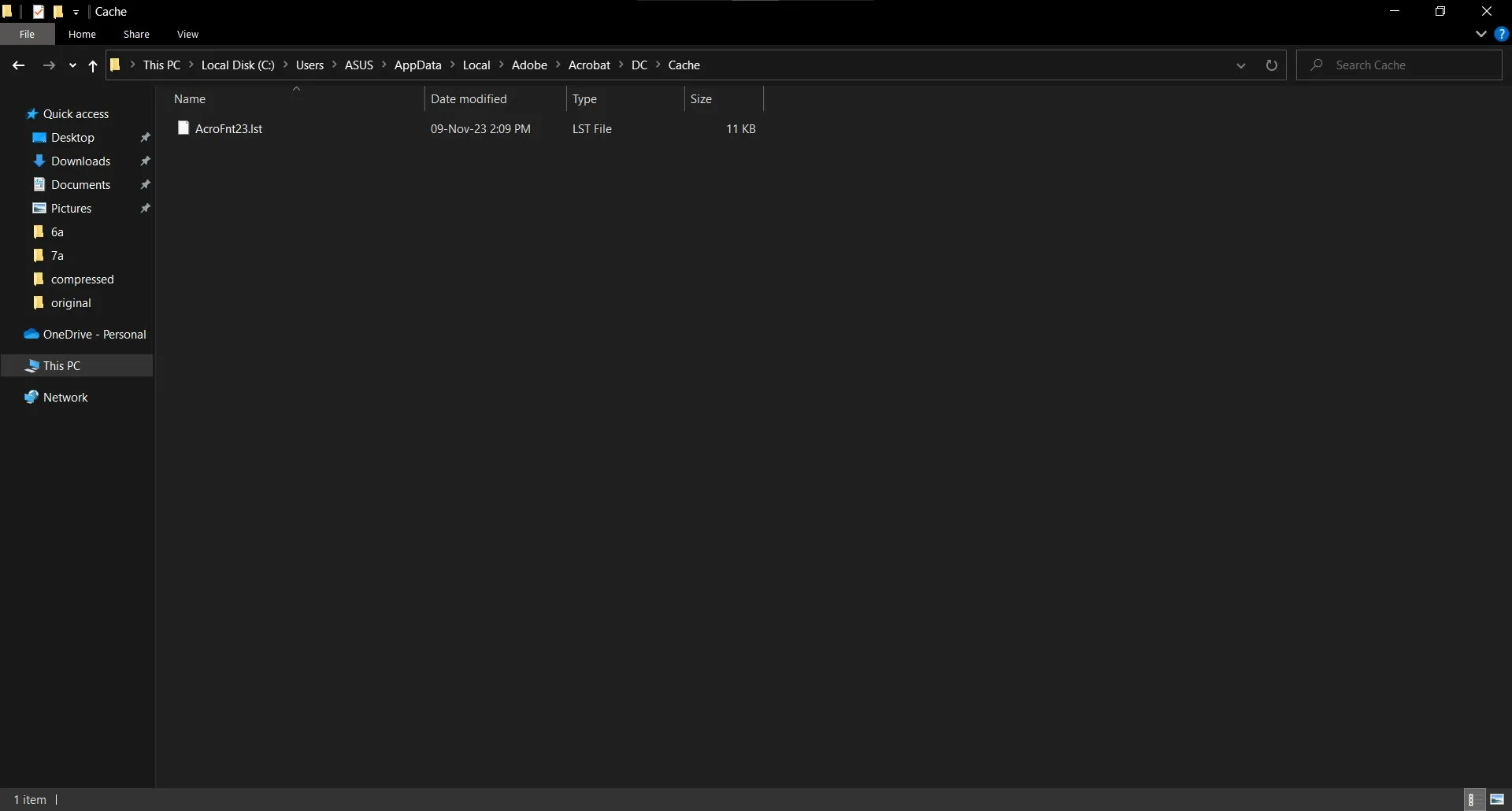Screen dimensions: 1512x811
Task: Open the File menu
Action: [x=27, y=34]
